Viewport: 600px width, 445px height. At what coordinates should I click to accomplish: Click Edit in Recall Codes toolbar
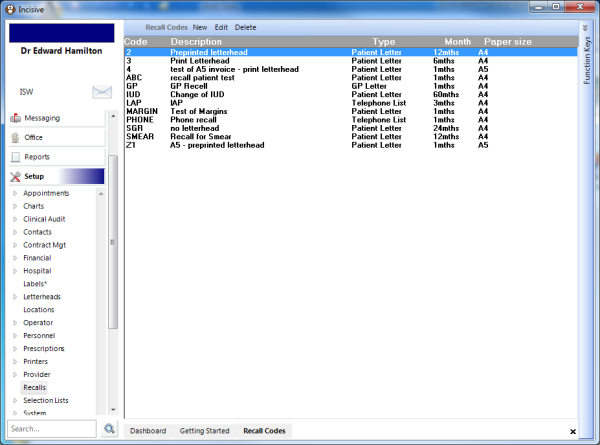(x=221, y=28)
